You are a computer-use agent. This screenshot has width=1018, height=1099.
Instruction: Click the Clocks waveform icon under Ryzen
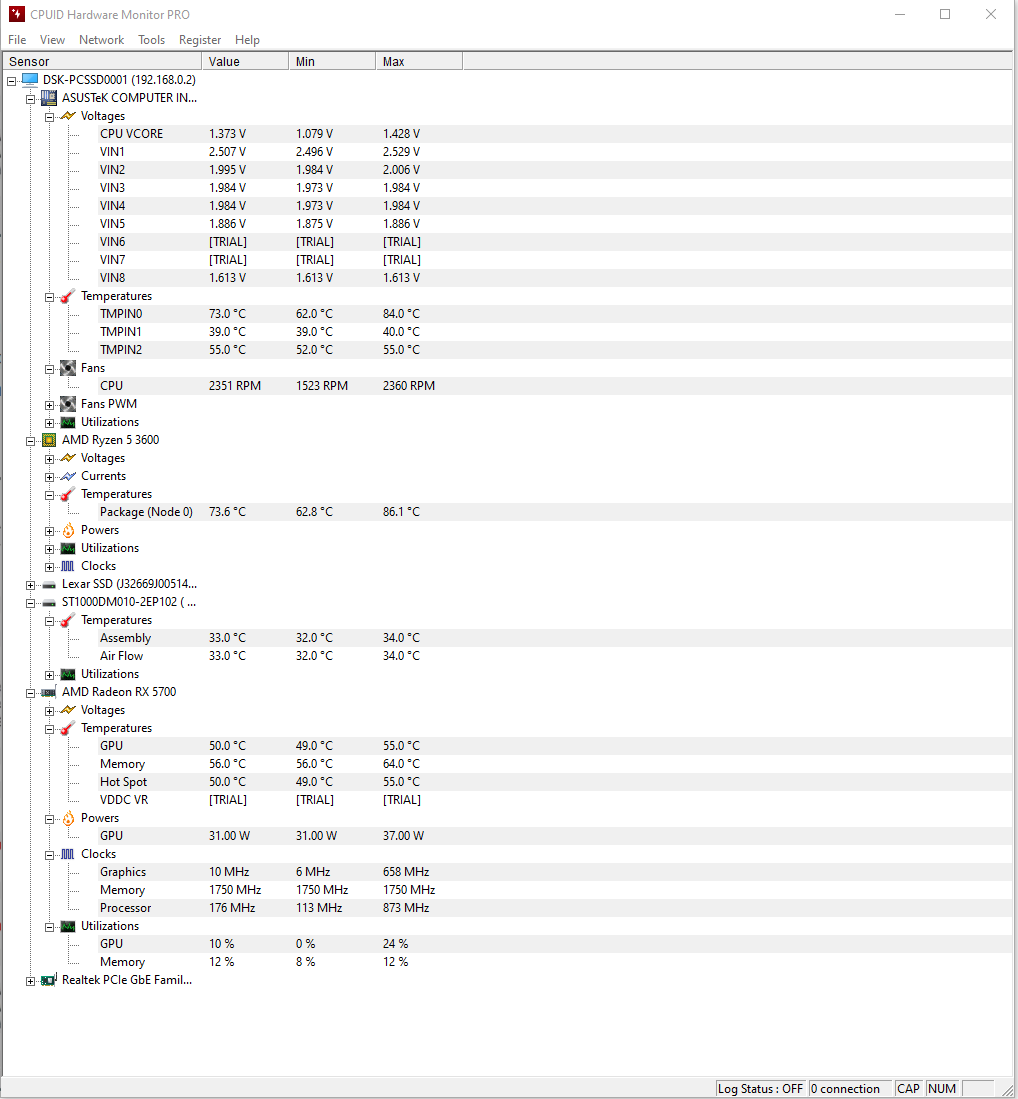coord(68,566)
